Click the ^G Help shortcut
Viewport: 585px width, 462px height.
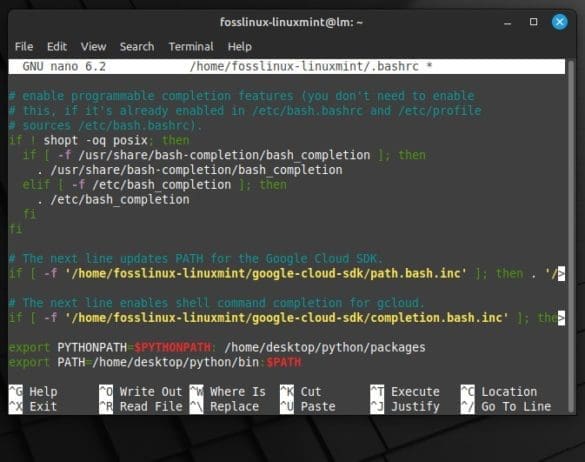point(33,392)
